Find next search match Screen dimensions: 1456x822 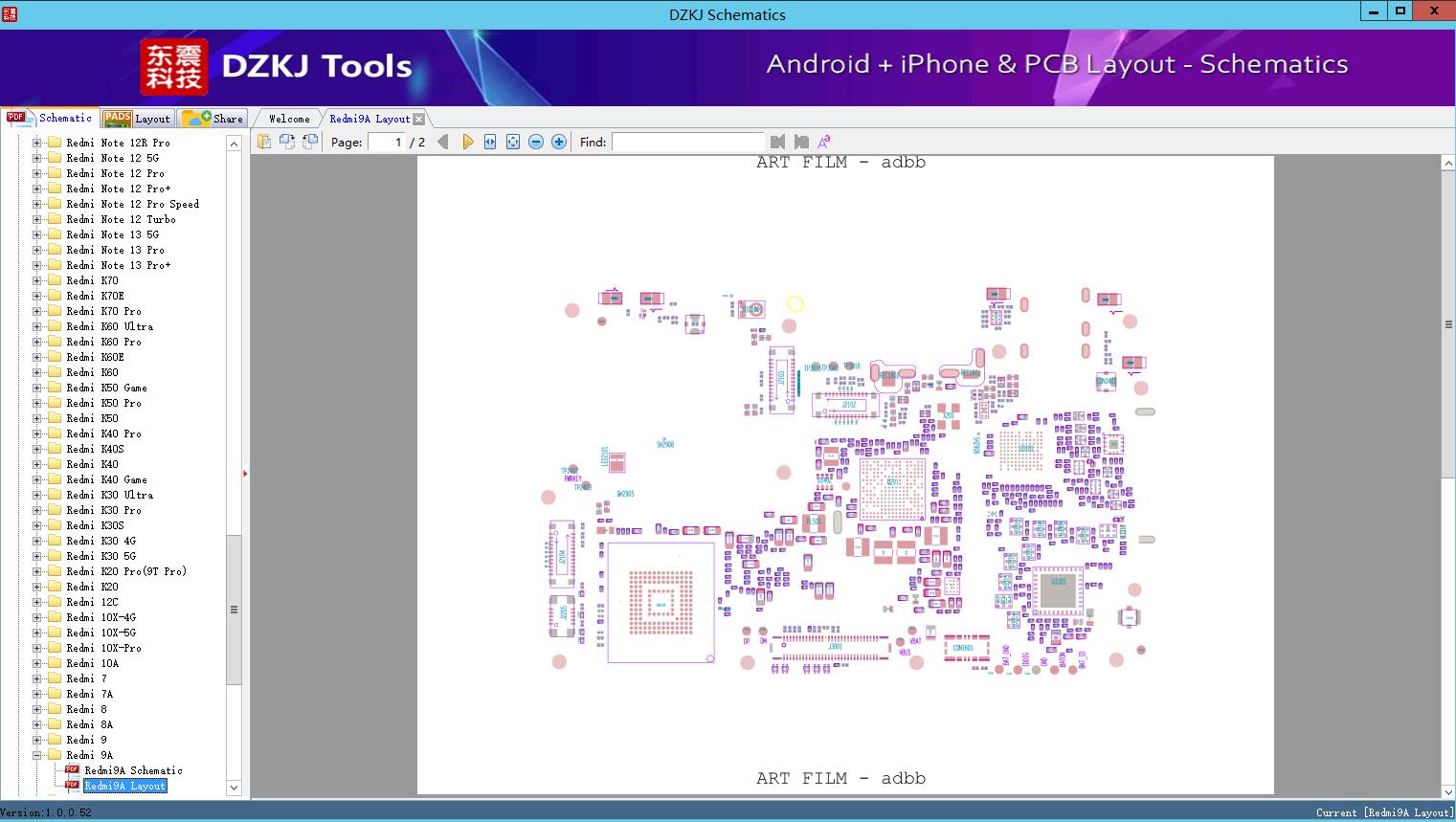801,142
